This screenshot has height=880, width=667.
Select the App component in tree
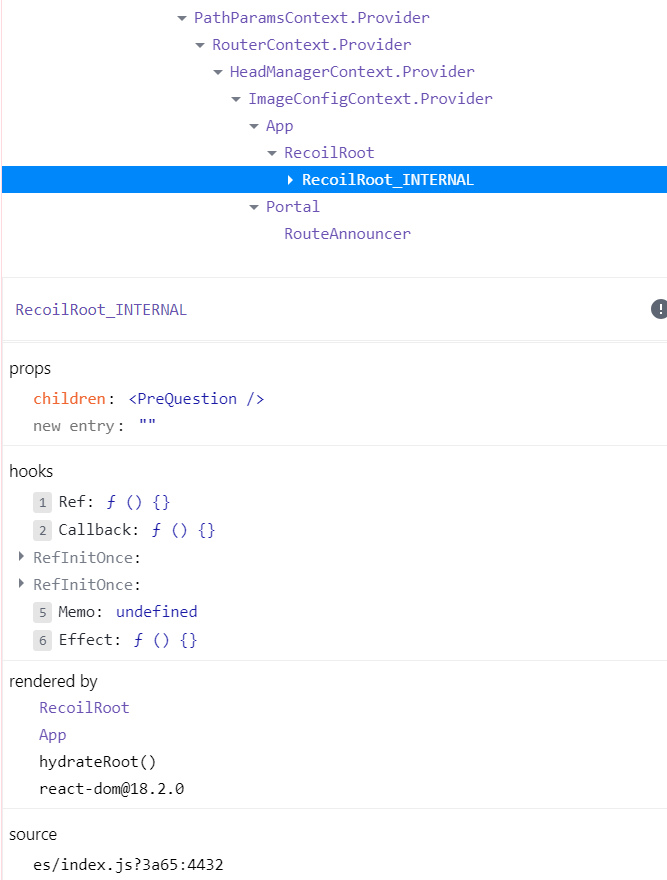280,126
